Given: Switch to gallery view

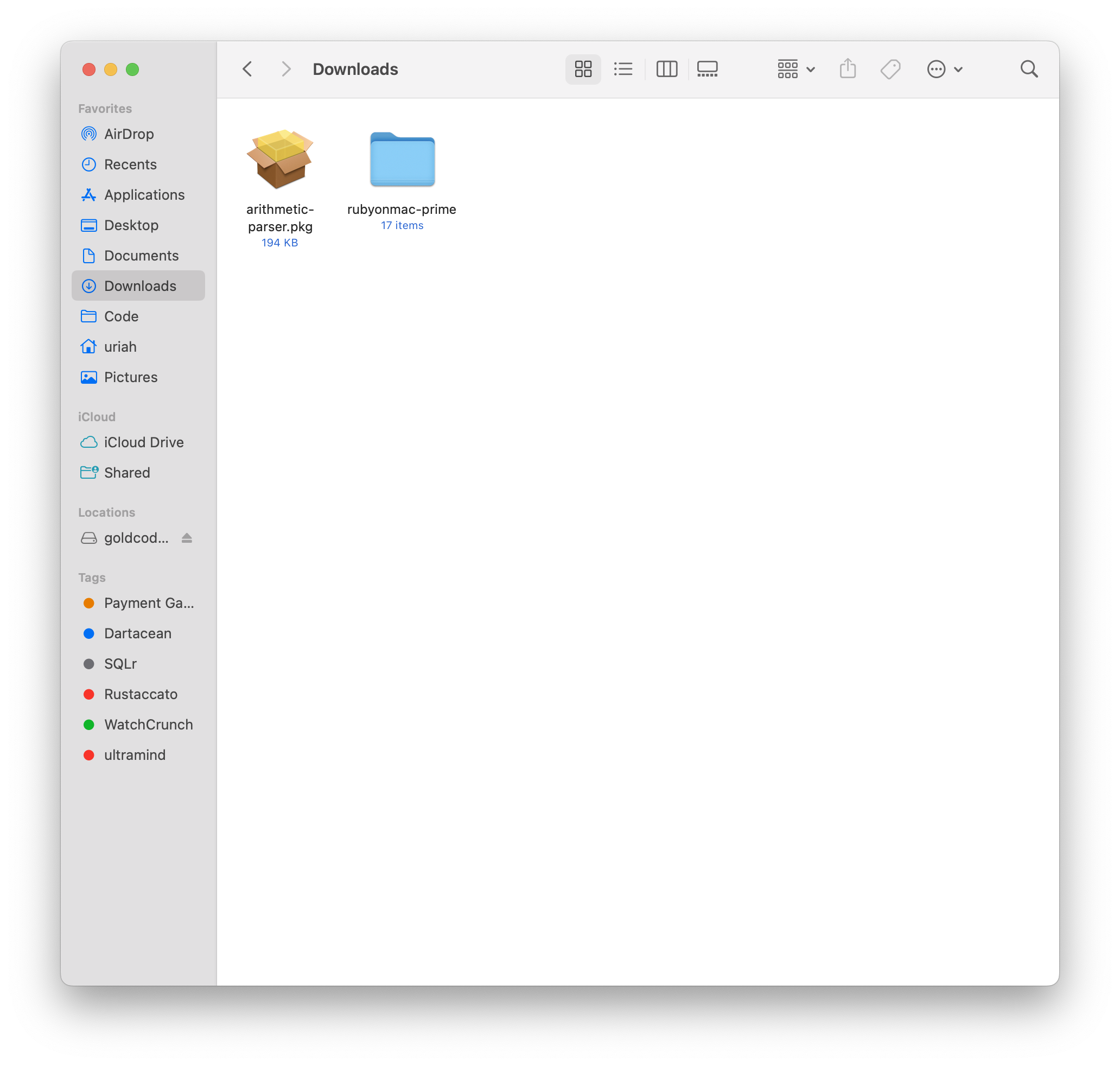Looking at the screenshot, I should click(707, 69).
